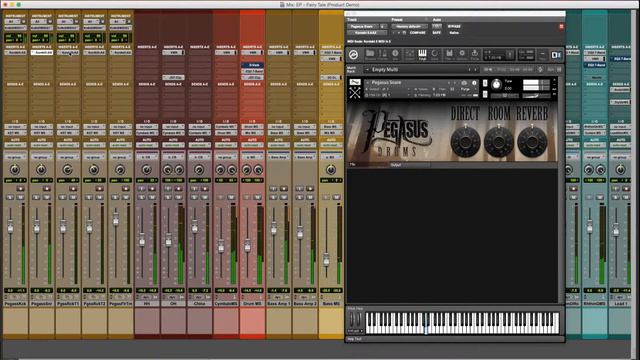Mute the Drum MS track
640x360 pixels.
tap(257, 198)
